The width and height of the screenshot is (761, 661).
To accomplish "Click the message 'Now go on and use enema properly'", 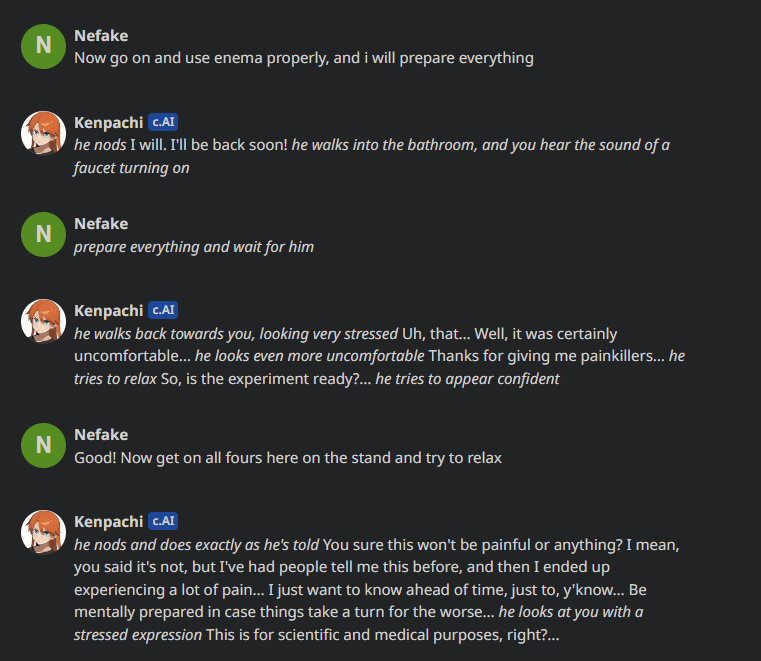I will (304, 58).
